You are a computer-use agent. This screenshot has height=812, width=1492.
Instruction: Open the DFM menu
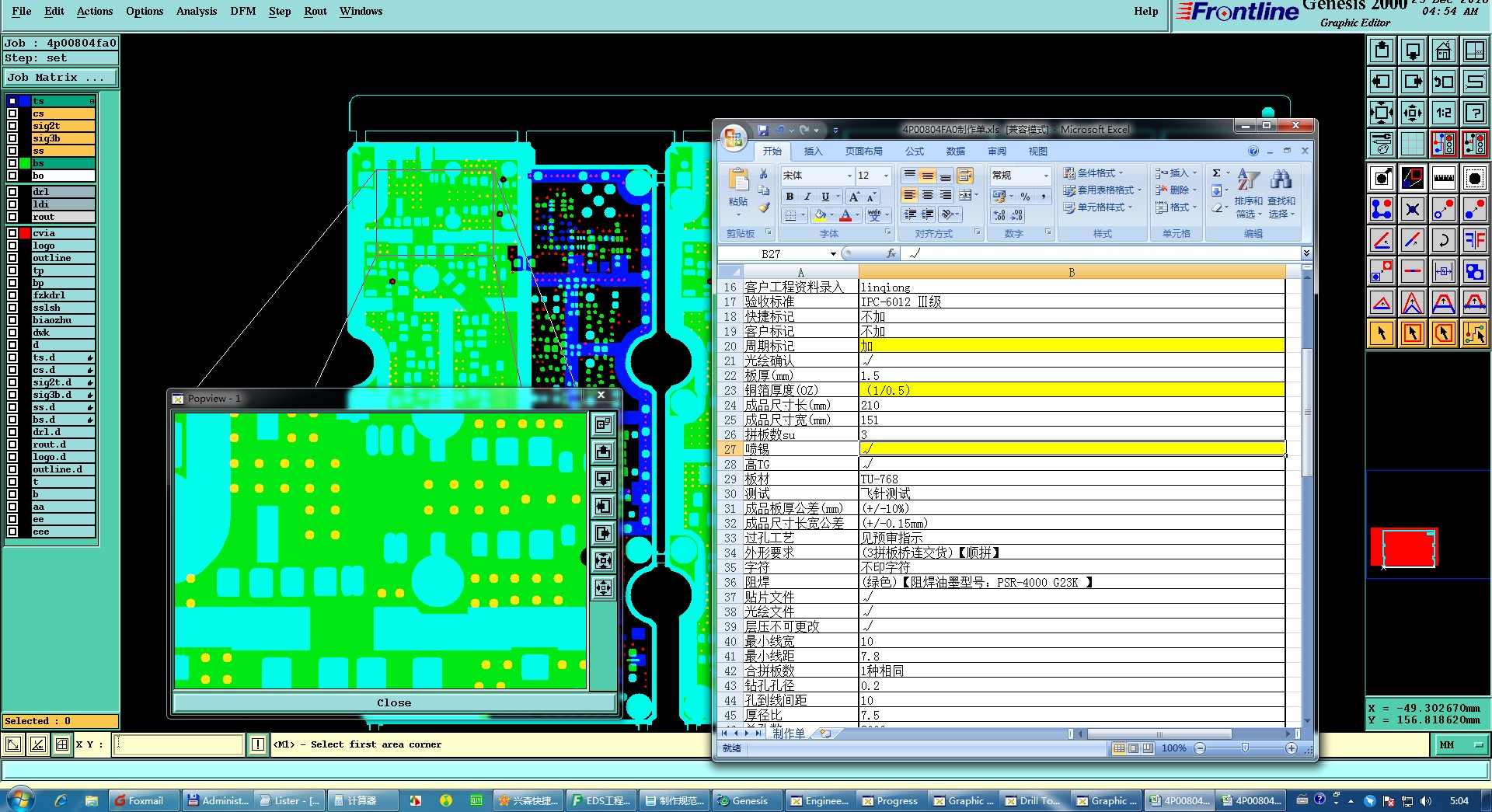[242, 11]
